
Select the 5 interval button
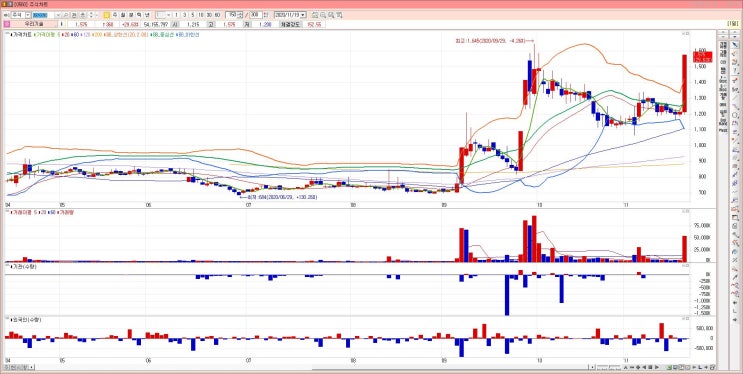coord(192,15)
